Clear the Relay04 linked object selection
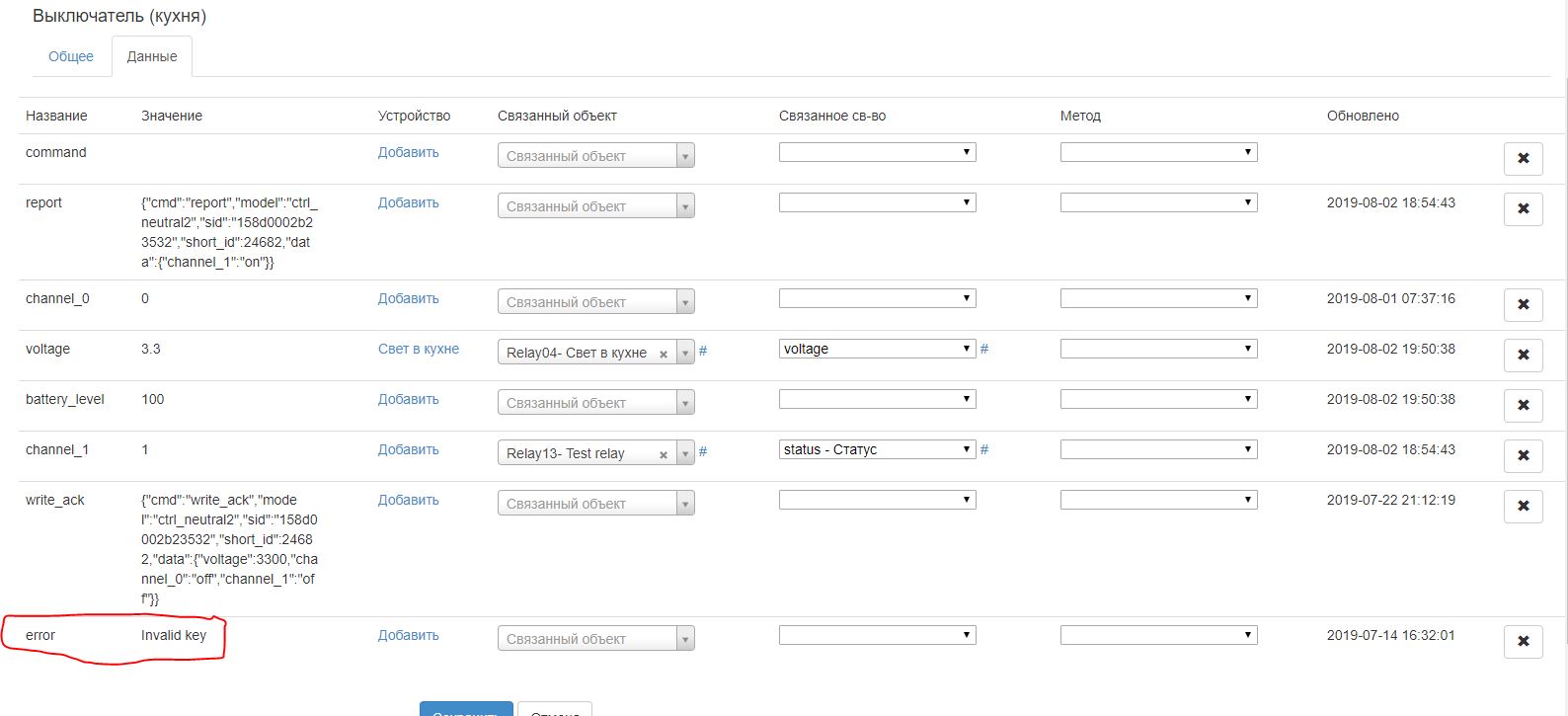1568x716 pixels. coord(664,354)
